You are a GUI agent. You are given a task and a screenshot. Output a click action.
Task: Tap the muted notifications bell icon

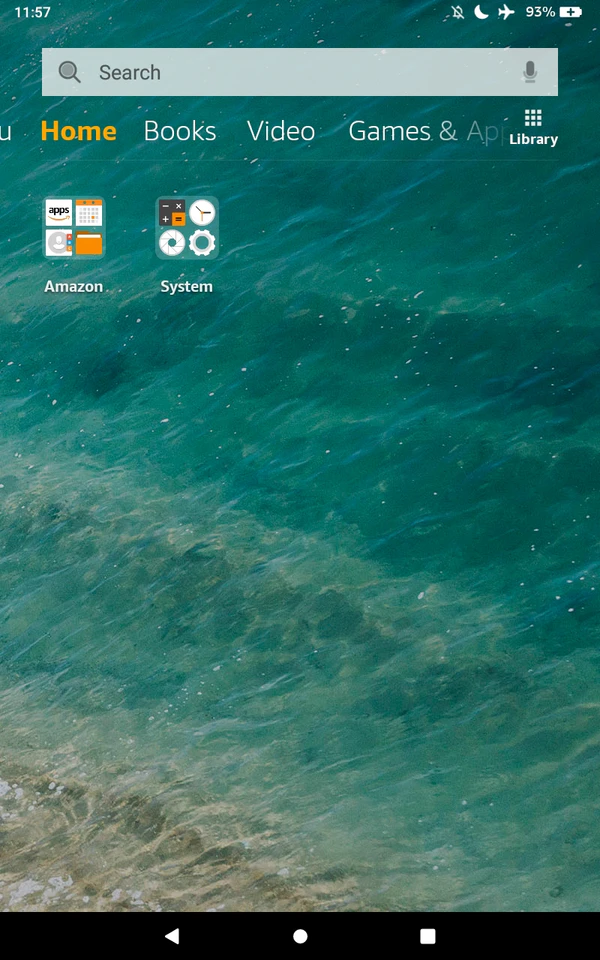click(458, 12)
